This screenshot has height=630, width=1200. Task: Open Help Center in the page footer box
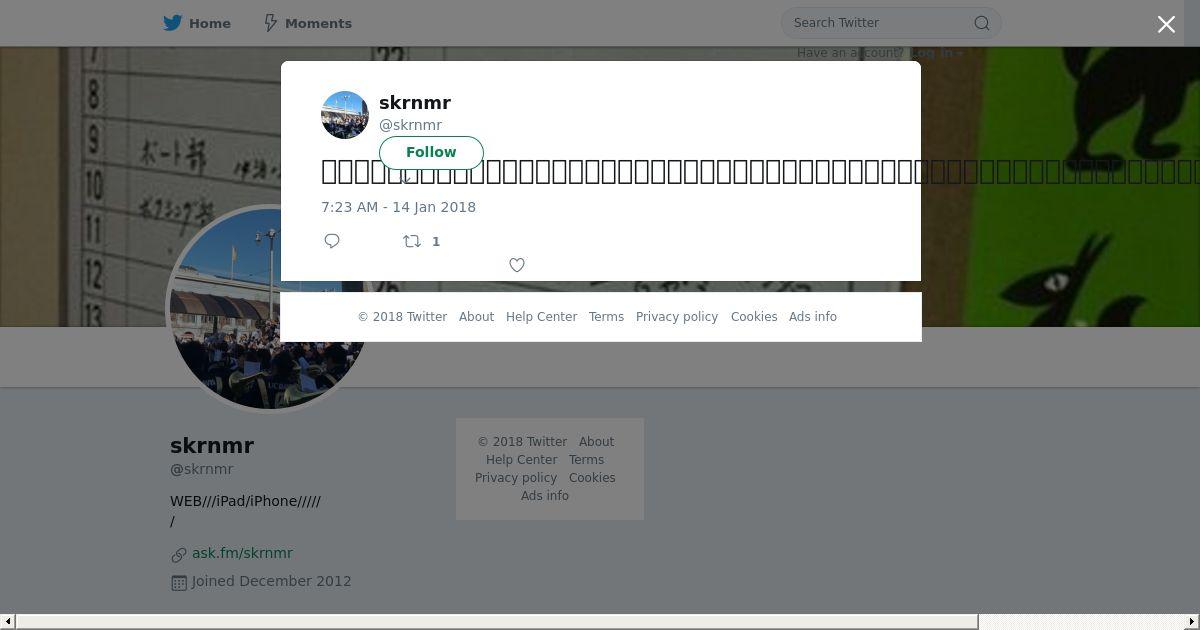point(521,460)
